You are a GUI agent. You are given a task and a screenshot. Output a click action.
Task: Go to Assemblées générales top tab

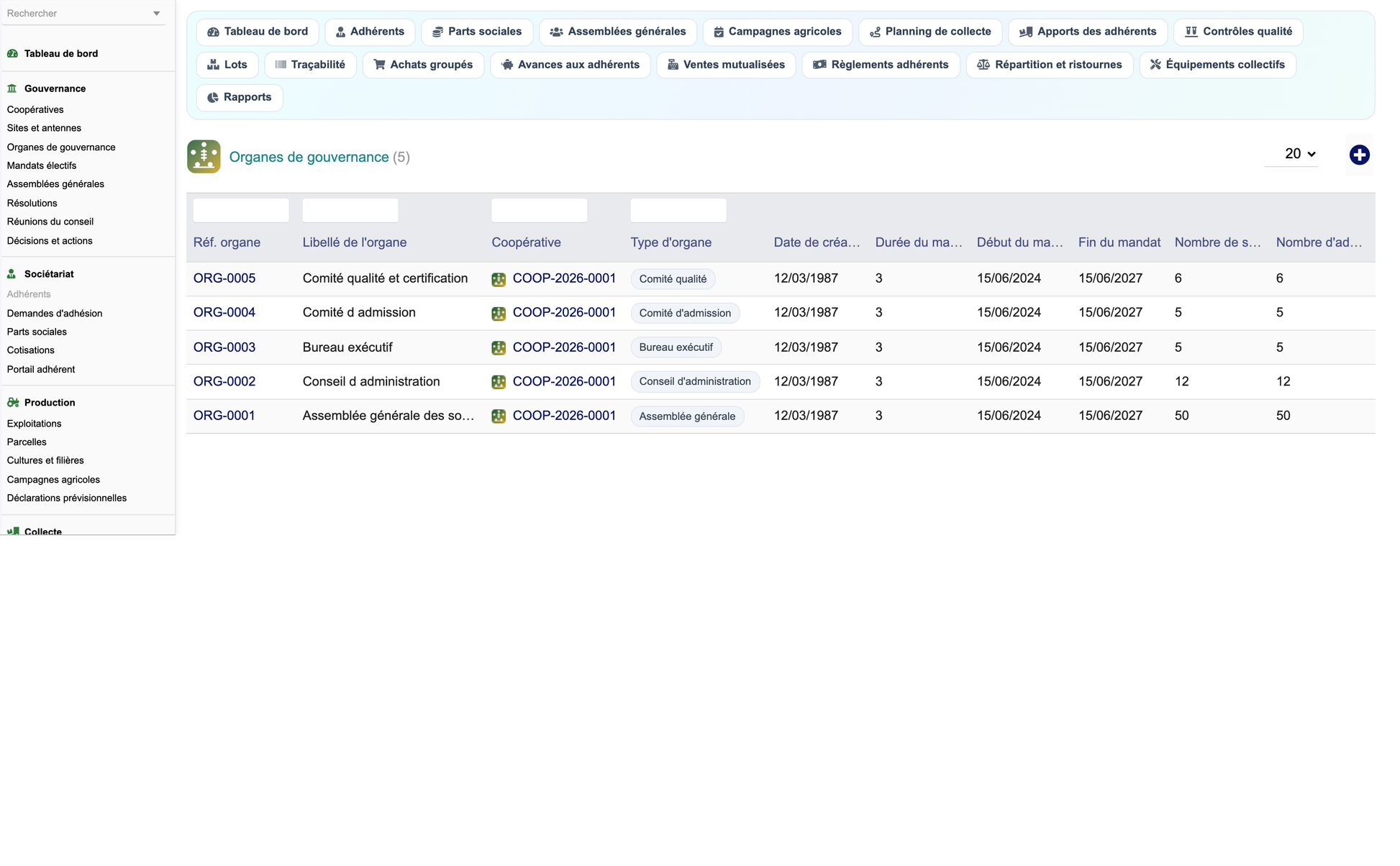pos(618,32)
